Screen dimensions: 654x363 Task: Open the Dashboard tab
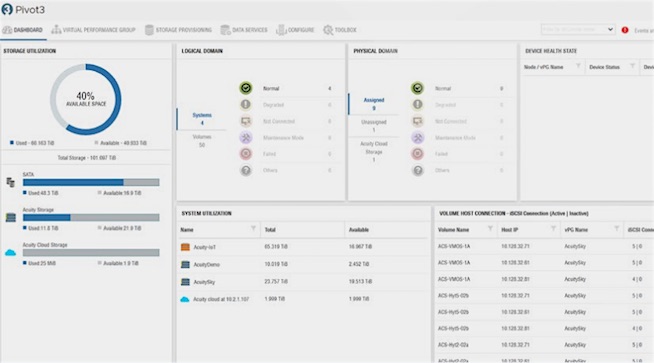(23, 30)
